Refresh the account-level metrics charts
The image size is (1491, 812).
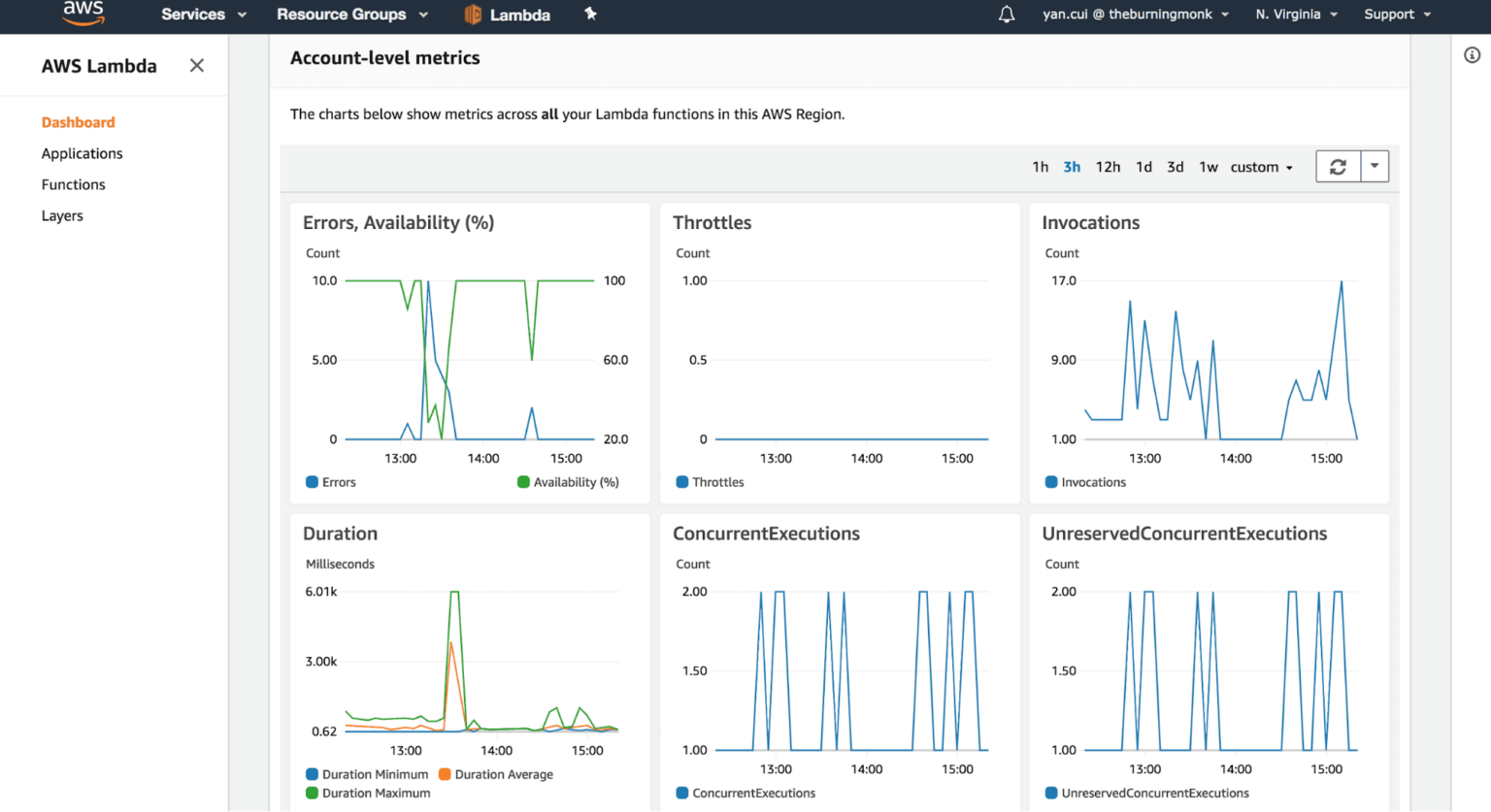[x=1339, y=166]
